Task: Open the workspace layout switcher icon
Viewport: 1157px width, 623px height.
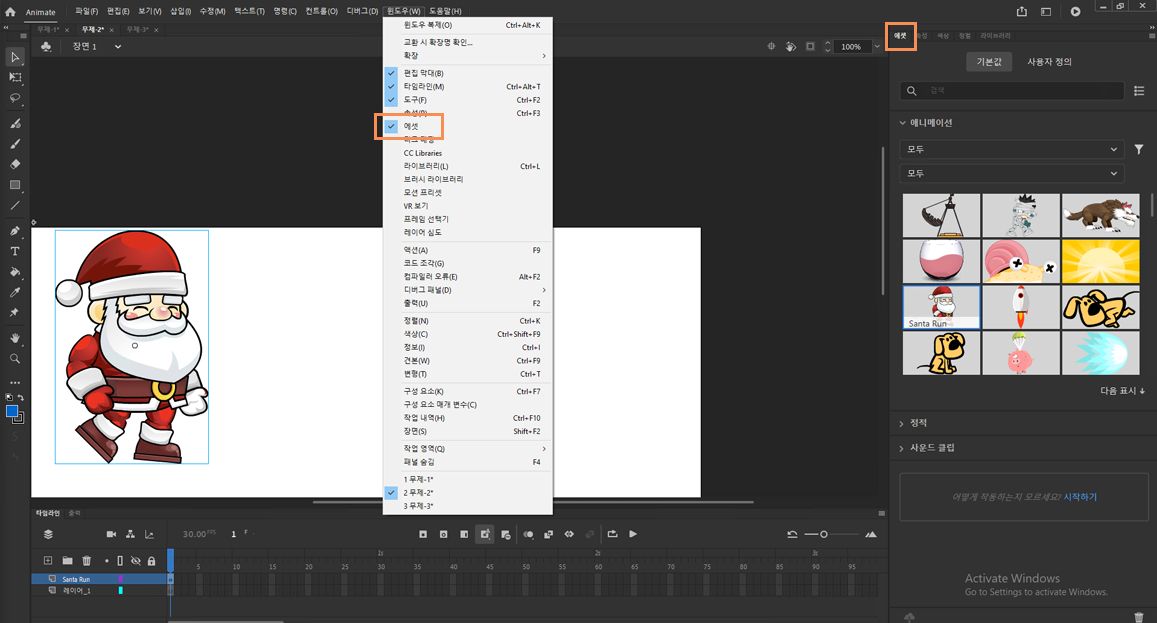Action: 1046,11
